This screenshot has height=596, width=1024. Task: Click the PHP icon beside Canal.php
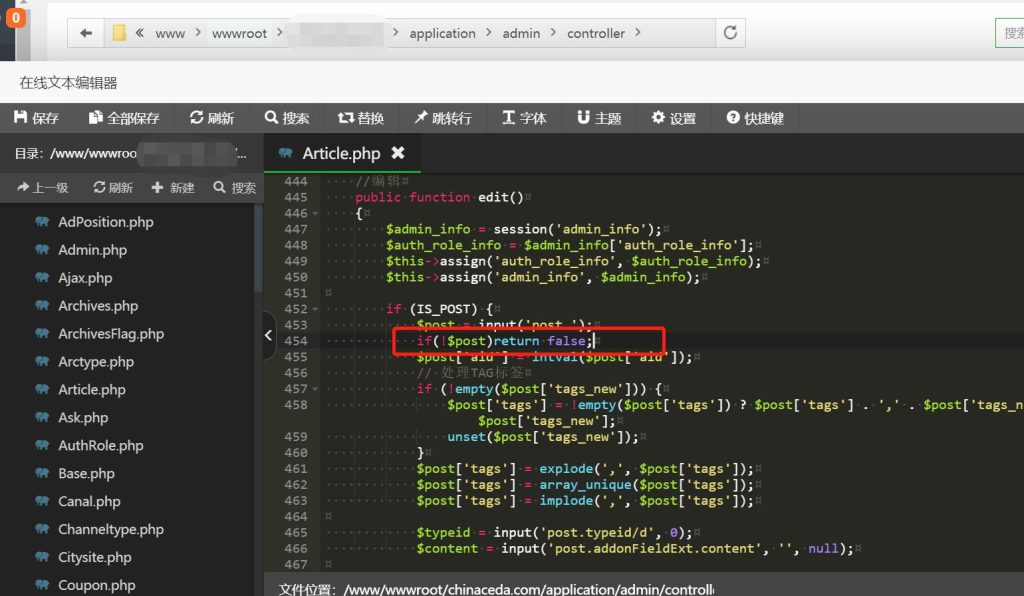42,501
